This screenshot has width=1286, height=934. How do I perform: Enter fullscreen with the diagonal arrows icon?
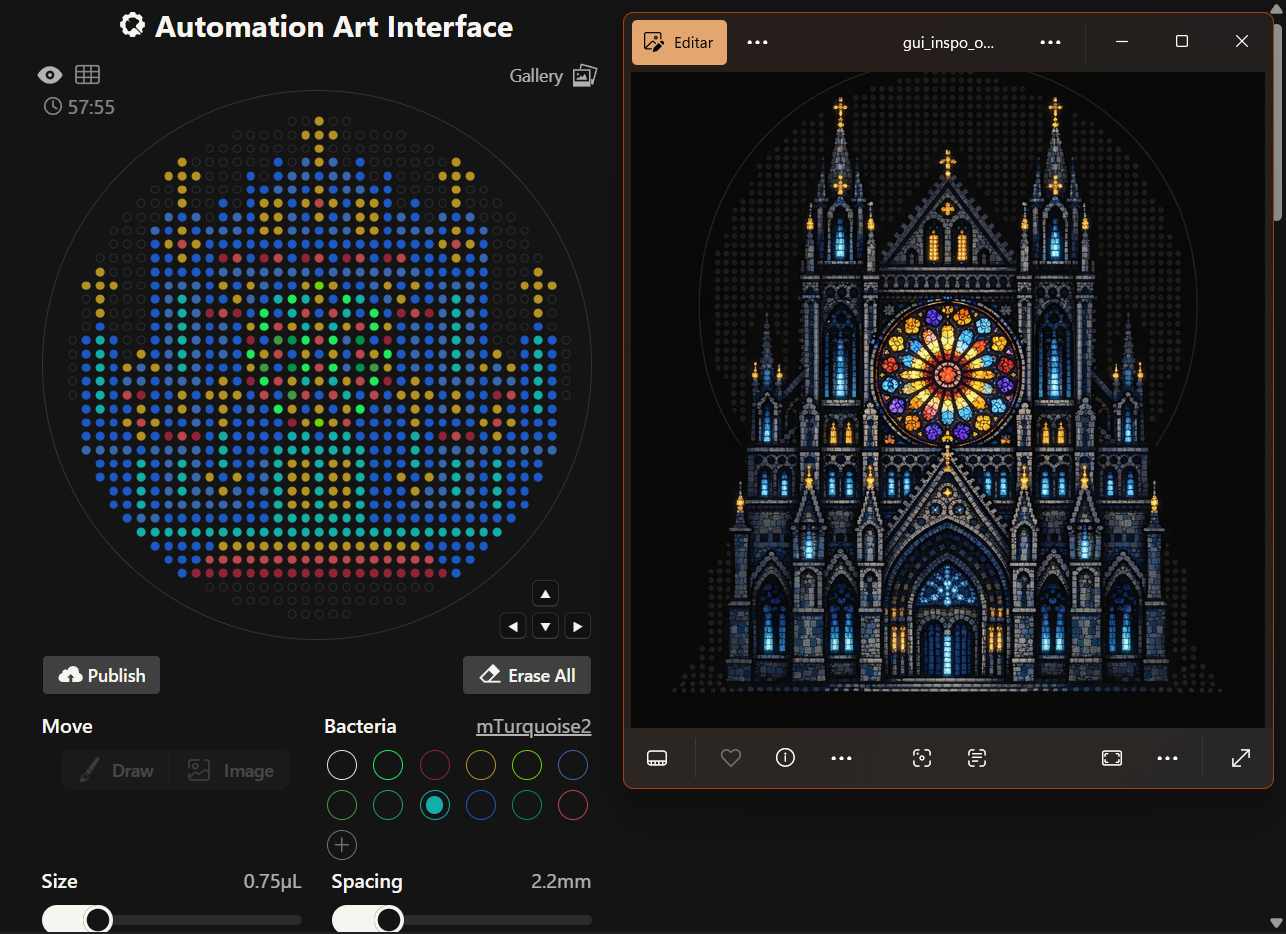click(x=1240, y=758)
